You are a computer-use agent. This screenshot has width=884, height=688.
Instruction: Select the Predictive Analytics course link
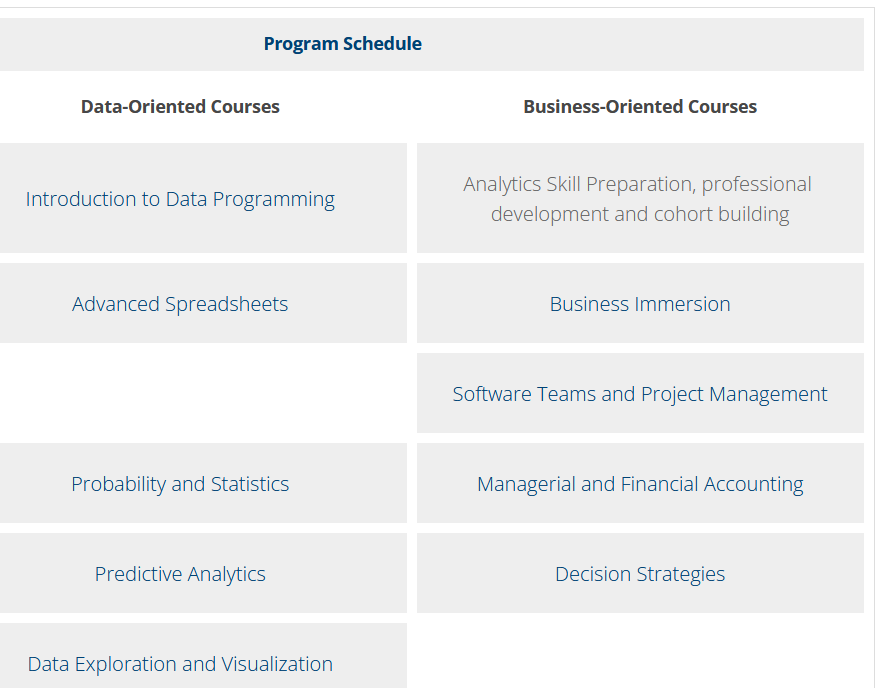180,574
